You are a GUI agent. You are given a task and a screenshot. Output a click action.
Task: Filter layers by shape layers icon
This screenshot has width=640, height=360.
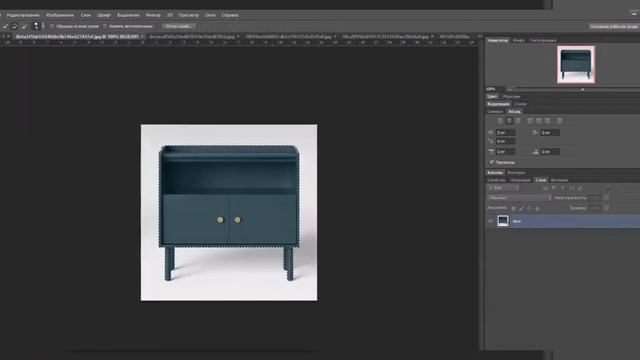pyautogui.click(x=571, y=188)
